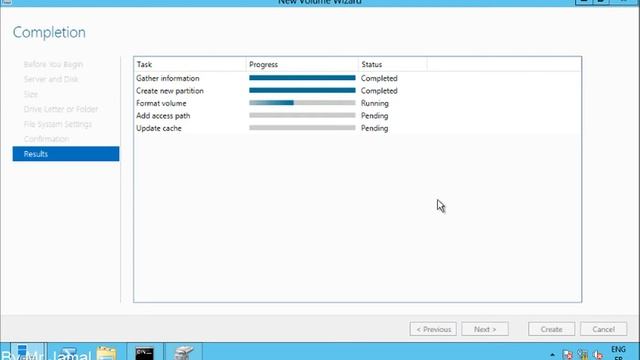Screen dimensions: 640x360
Task: Open the network status tray icon
Action: click(x=583, y=355)
